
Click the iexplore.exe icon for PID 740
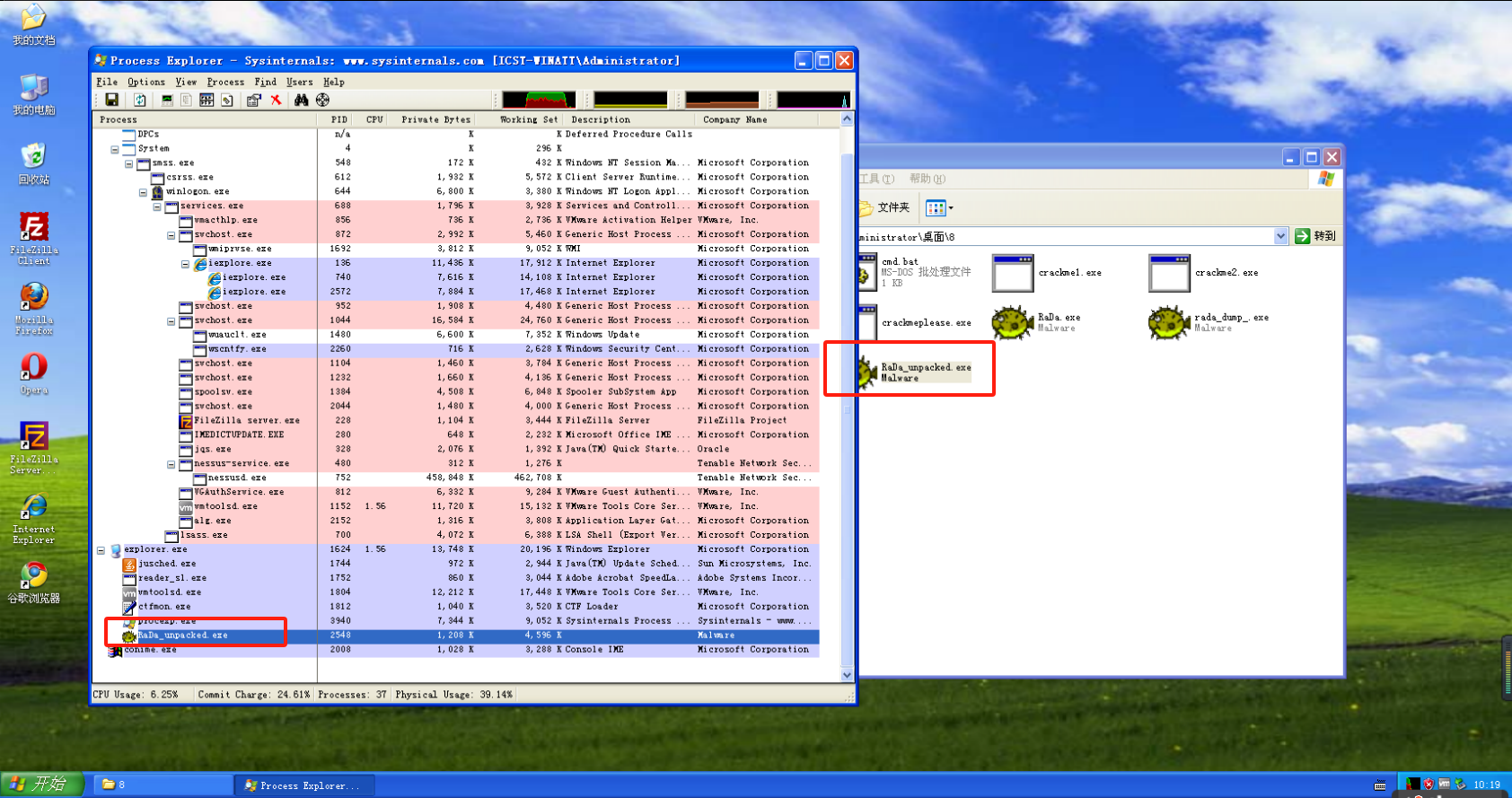pyautogui.click(x=215, y=277)
